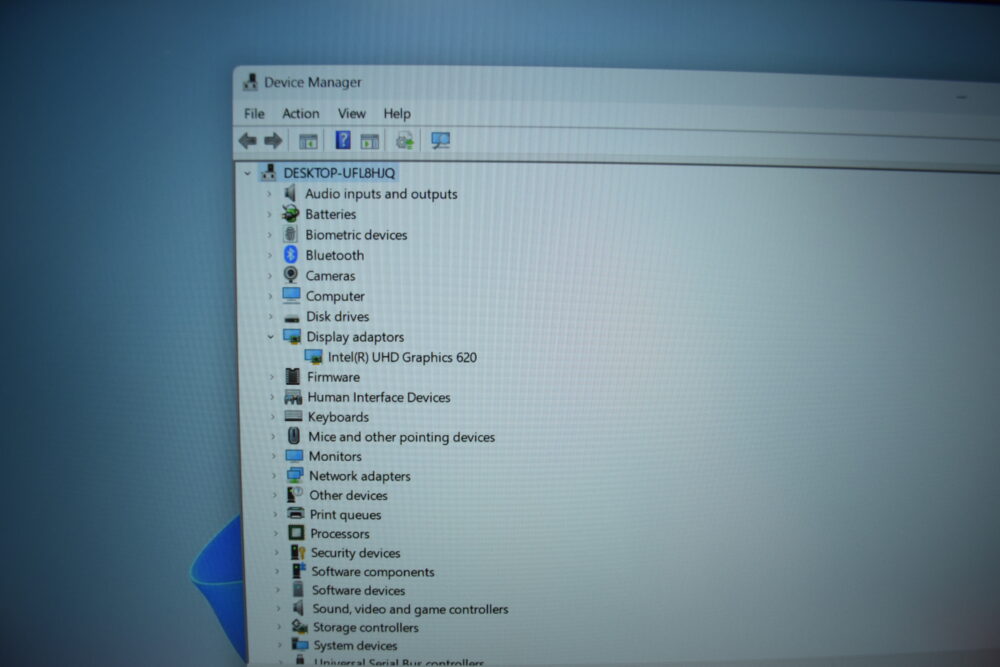Click the Back arrow toolbar icon
The height and width of the screenshot is (667, 1000).
point(247,140)
